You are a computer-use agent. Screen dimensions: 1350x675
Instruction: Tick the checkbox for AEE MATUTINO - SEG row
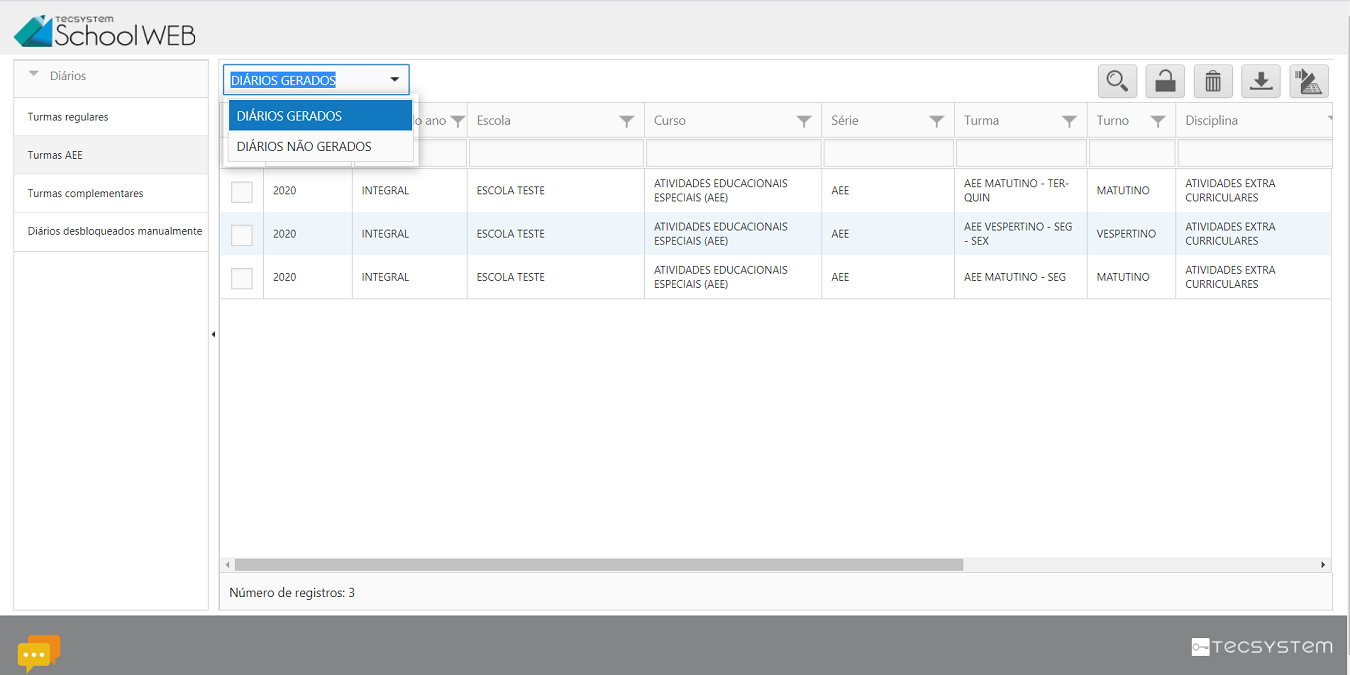(242, 278)
